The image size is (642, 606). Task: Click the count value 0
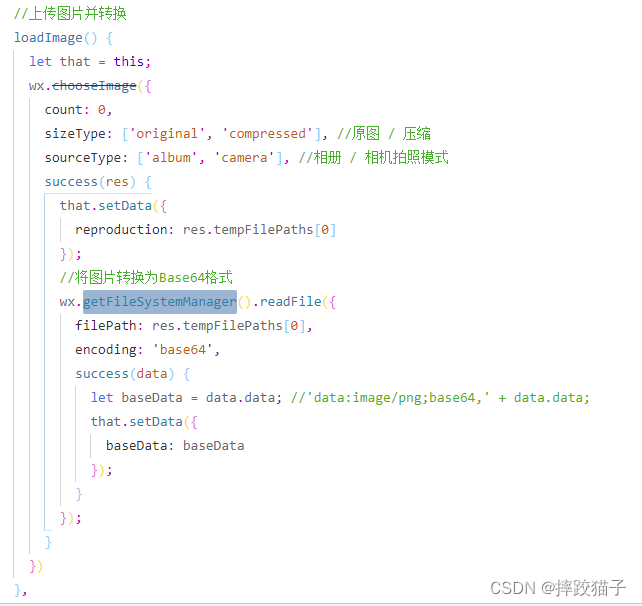tap(102, 110)
